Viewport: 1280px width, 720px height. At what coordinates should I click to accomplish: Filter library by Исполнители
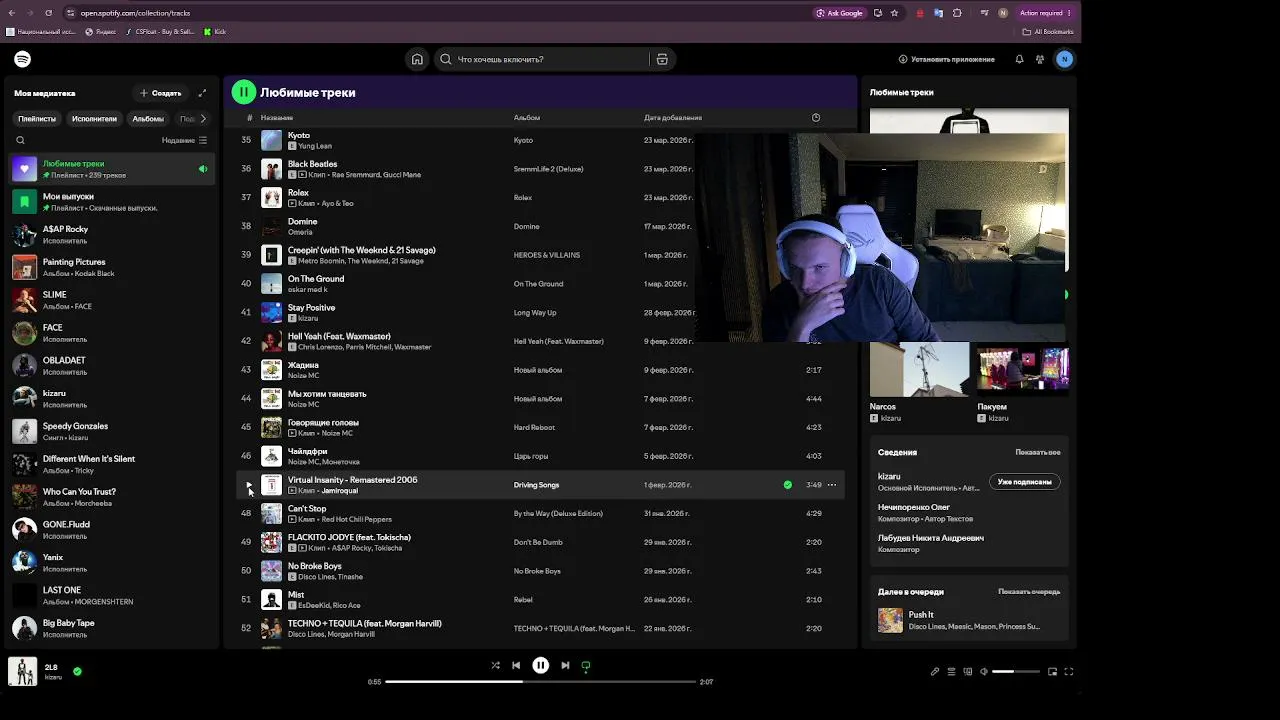94,118
